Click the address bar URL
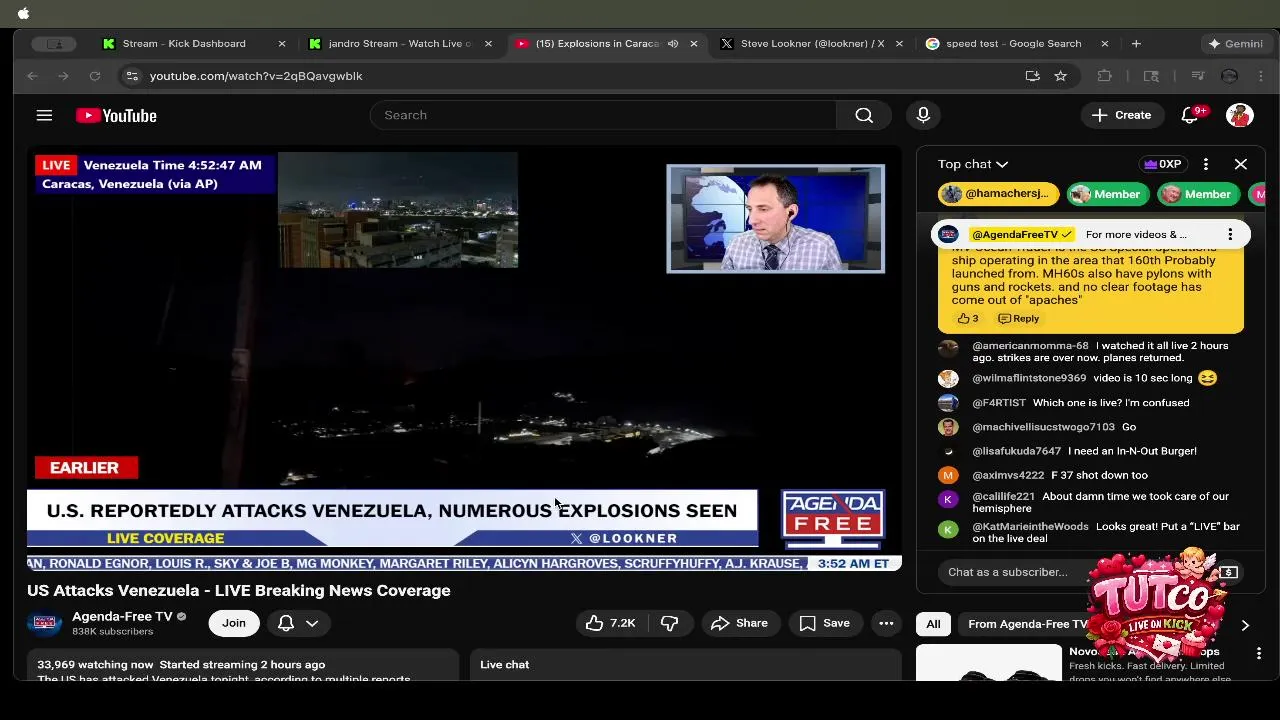 256,76
